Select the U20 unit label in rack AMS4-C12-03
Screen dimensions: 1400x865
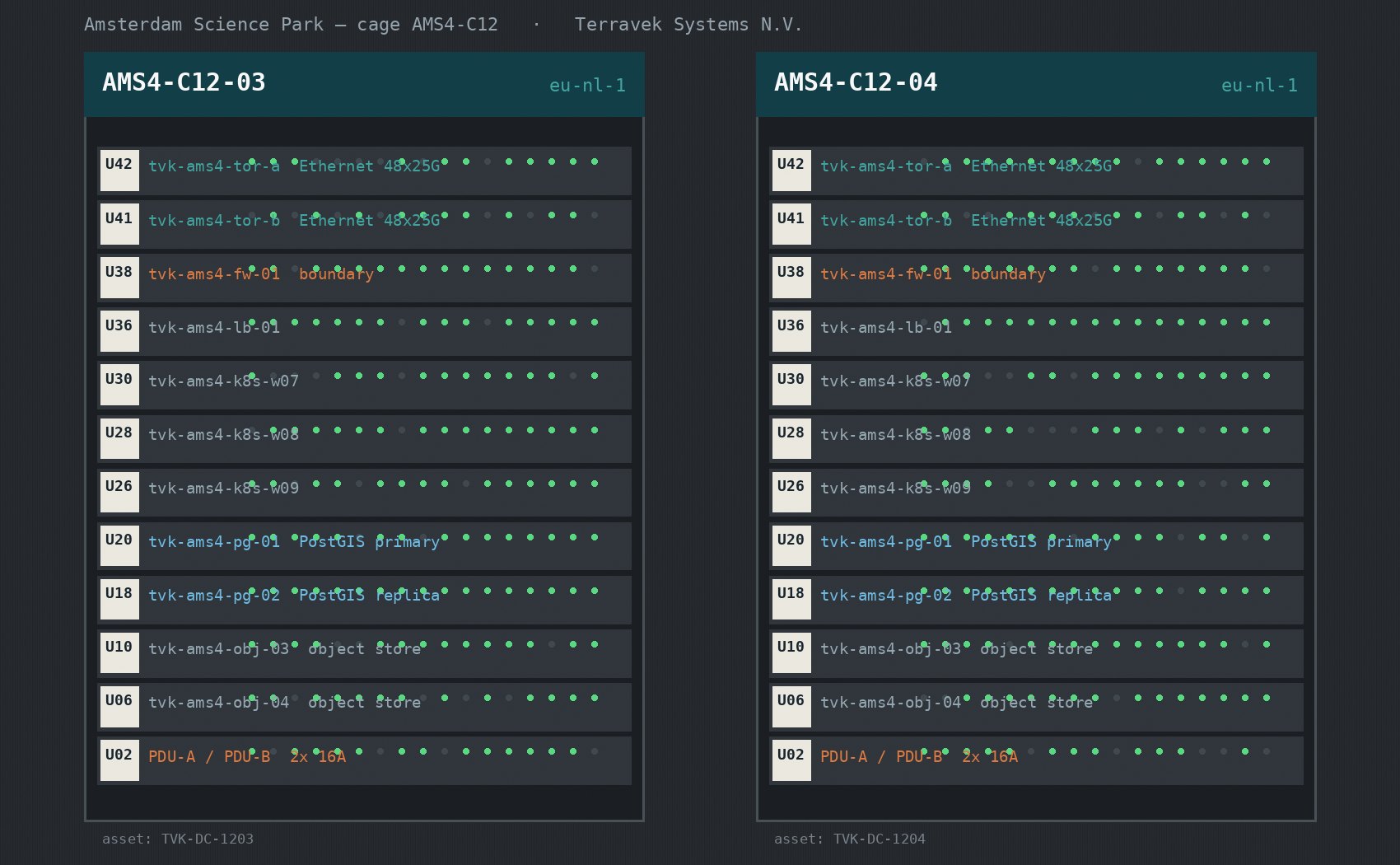119,545
